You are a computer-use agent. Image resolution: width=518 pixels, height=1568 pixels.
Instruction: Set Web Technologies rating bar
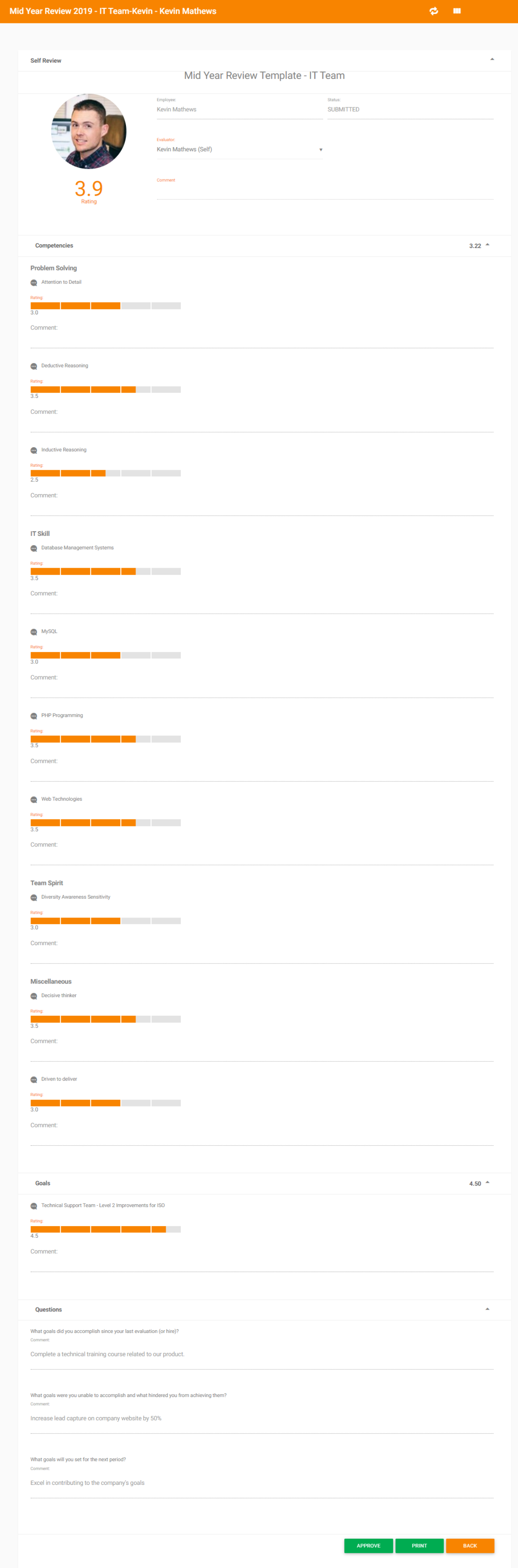(105, 823)
